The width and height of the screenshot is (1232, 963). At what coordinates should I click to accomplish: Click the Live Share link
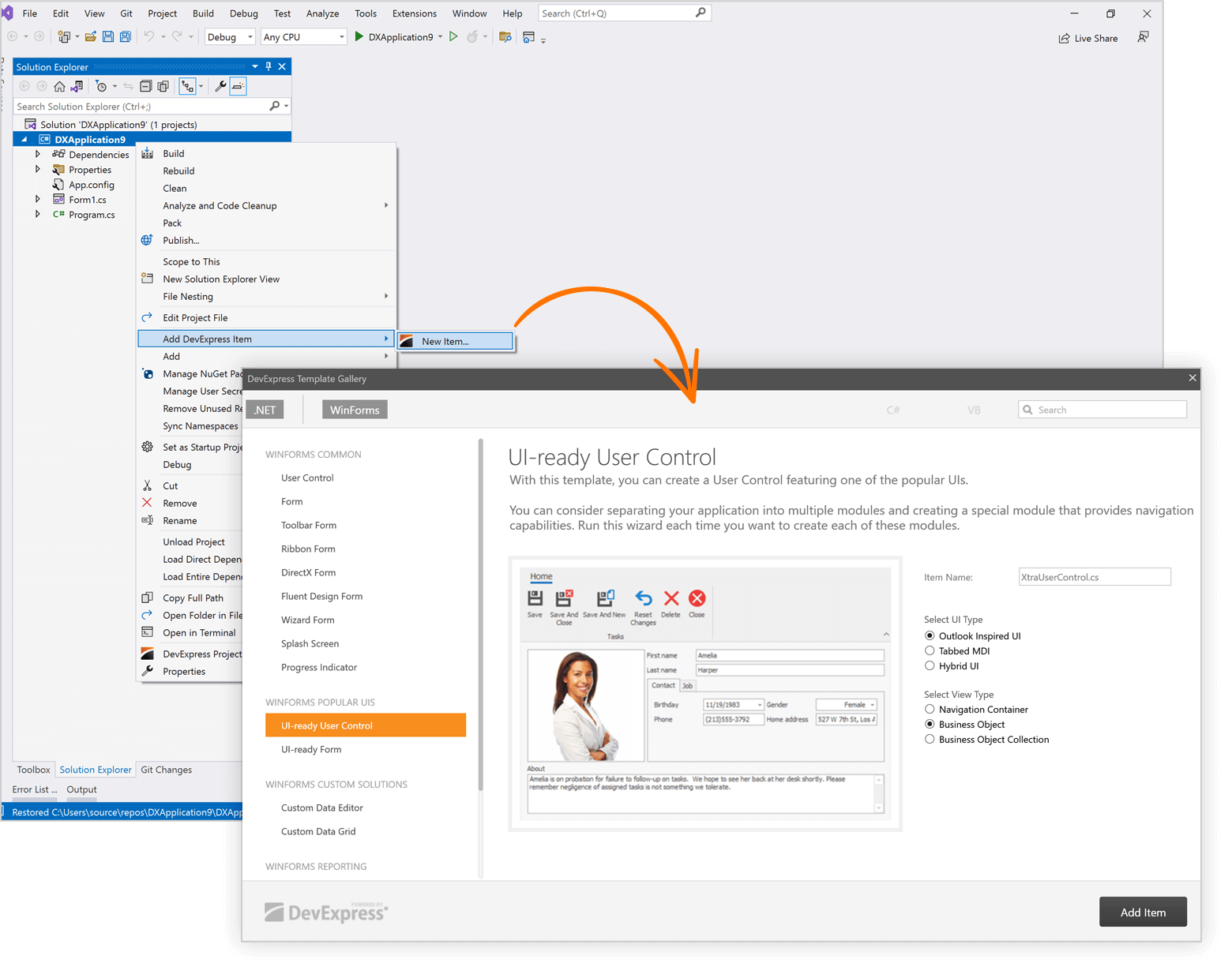[1088, 37]
